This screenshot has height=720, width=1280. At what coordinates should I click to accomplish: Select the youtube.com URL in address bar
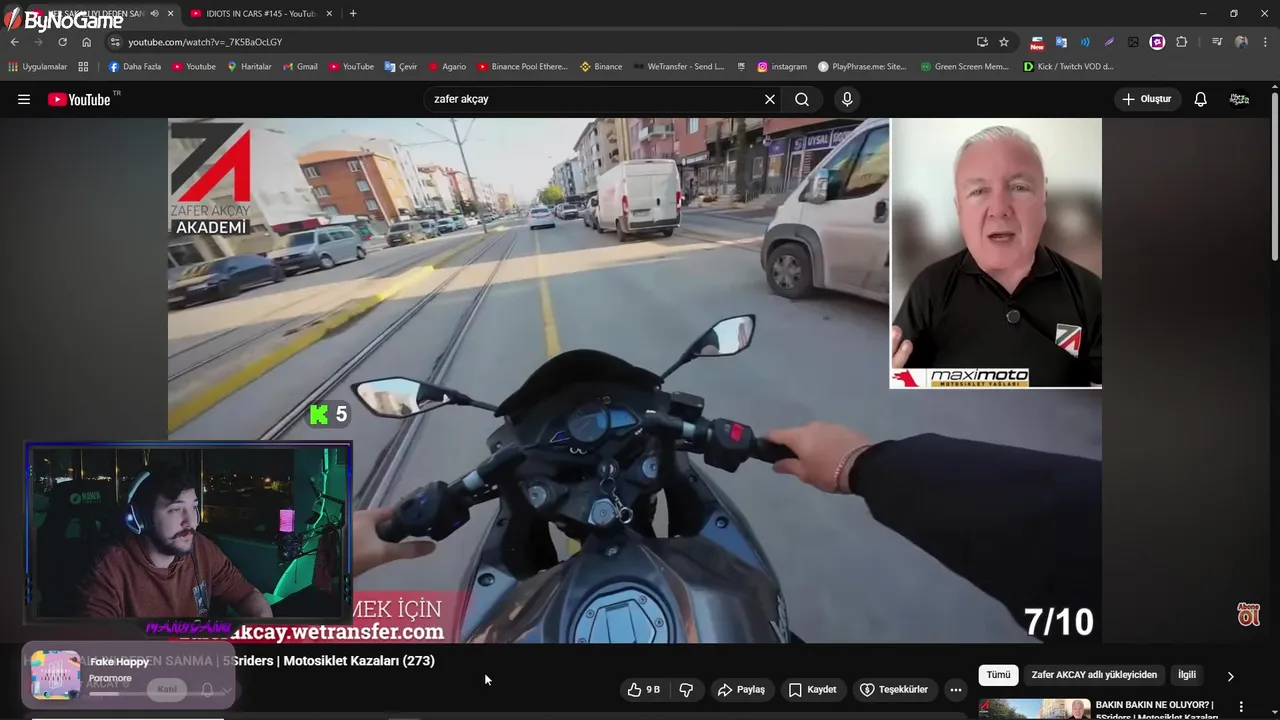pos(205,42)
